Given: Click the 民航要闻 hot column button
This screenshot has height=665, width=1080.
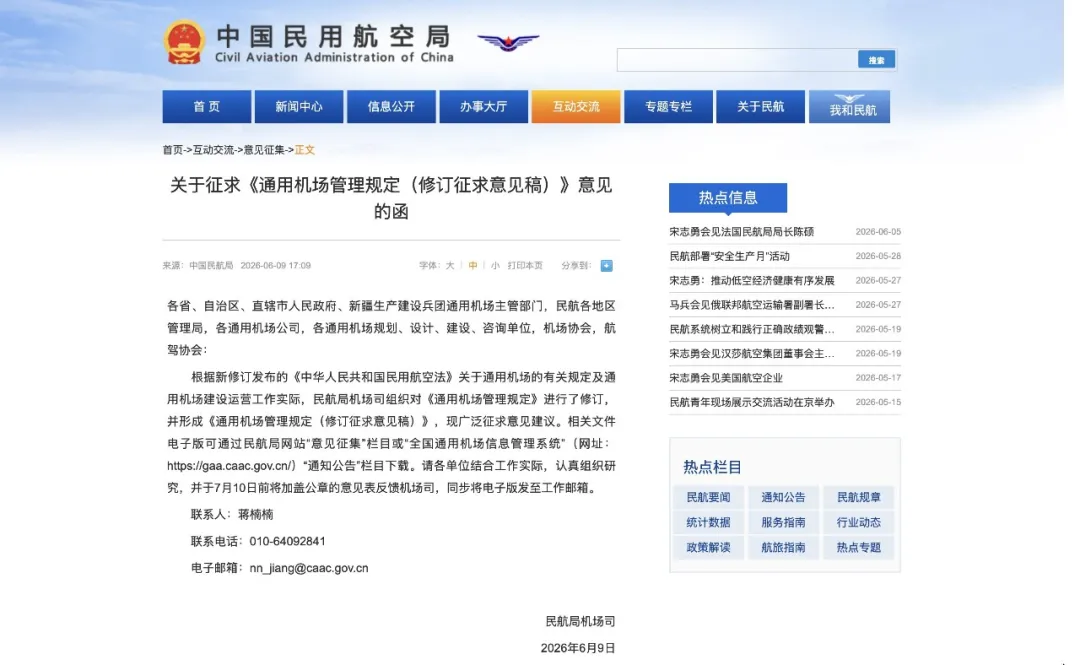Looking at the screenshot, I should [x=708, y=497].
